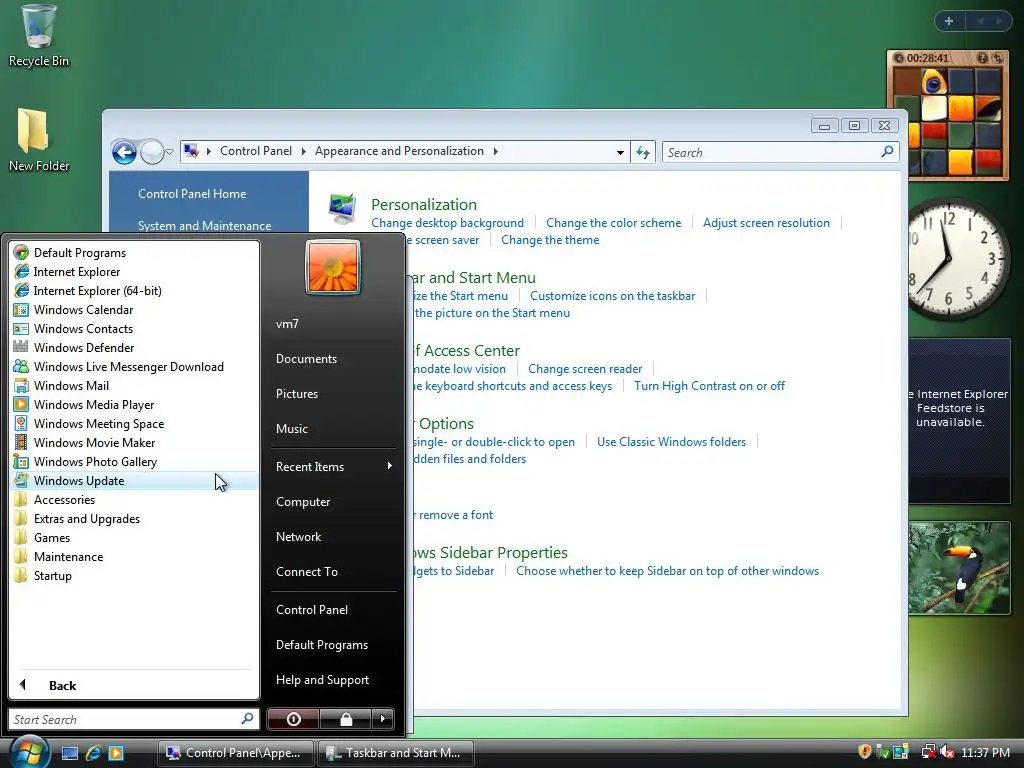Expand Recent Items submenu
Image resolution: width=1024 pixels, height=768 pixels.
(x=334, y=466)
